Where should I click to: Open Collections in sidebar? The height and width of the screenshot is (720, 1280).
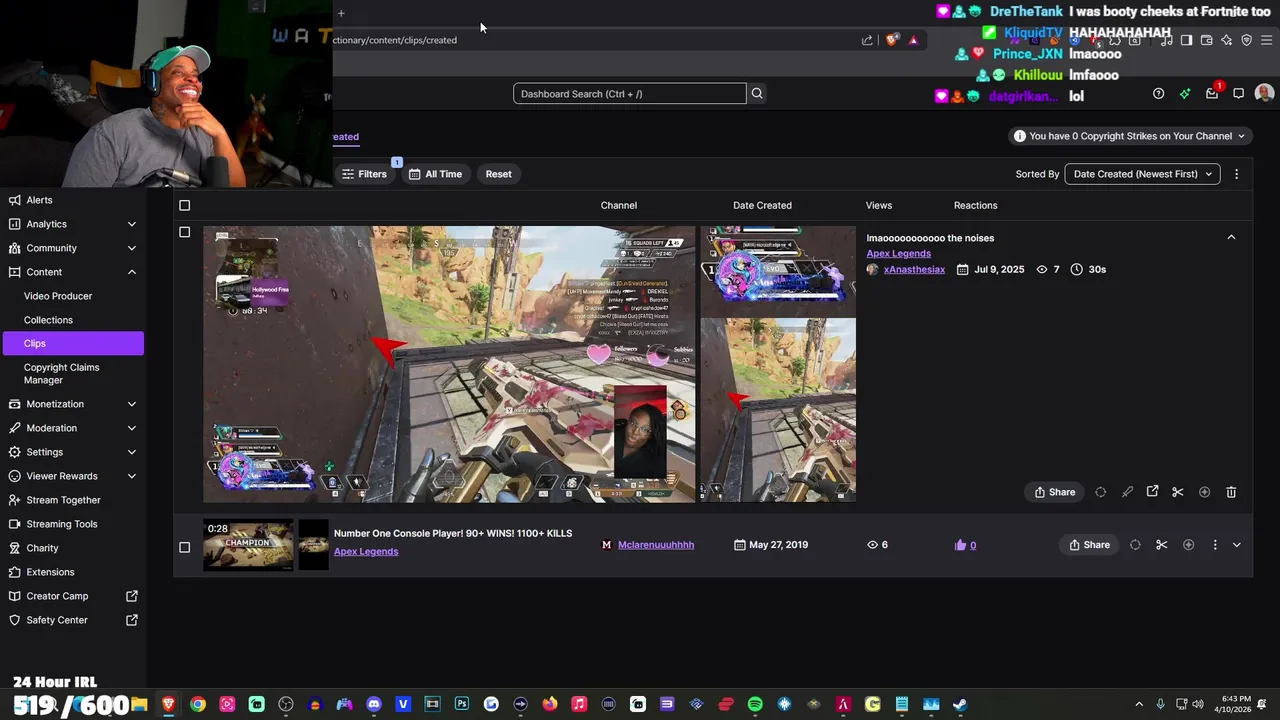click(48, 320)
